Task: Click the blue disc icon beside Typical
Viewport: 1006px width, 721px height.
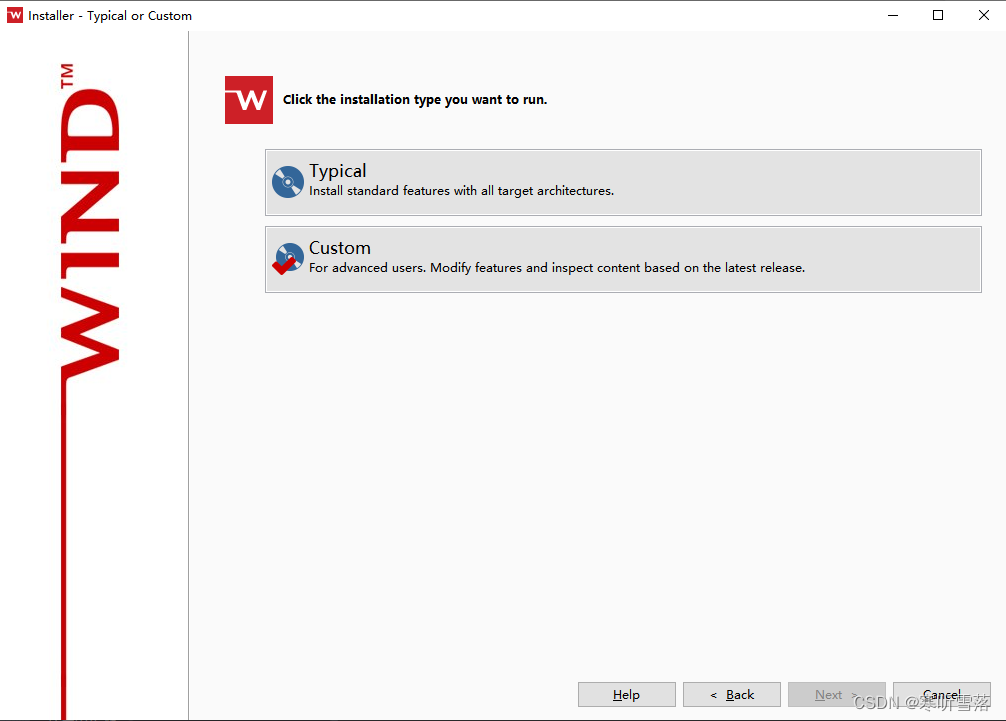Action: click(x=287, y=180)
